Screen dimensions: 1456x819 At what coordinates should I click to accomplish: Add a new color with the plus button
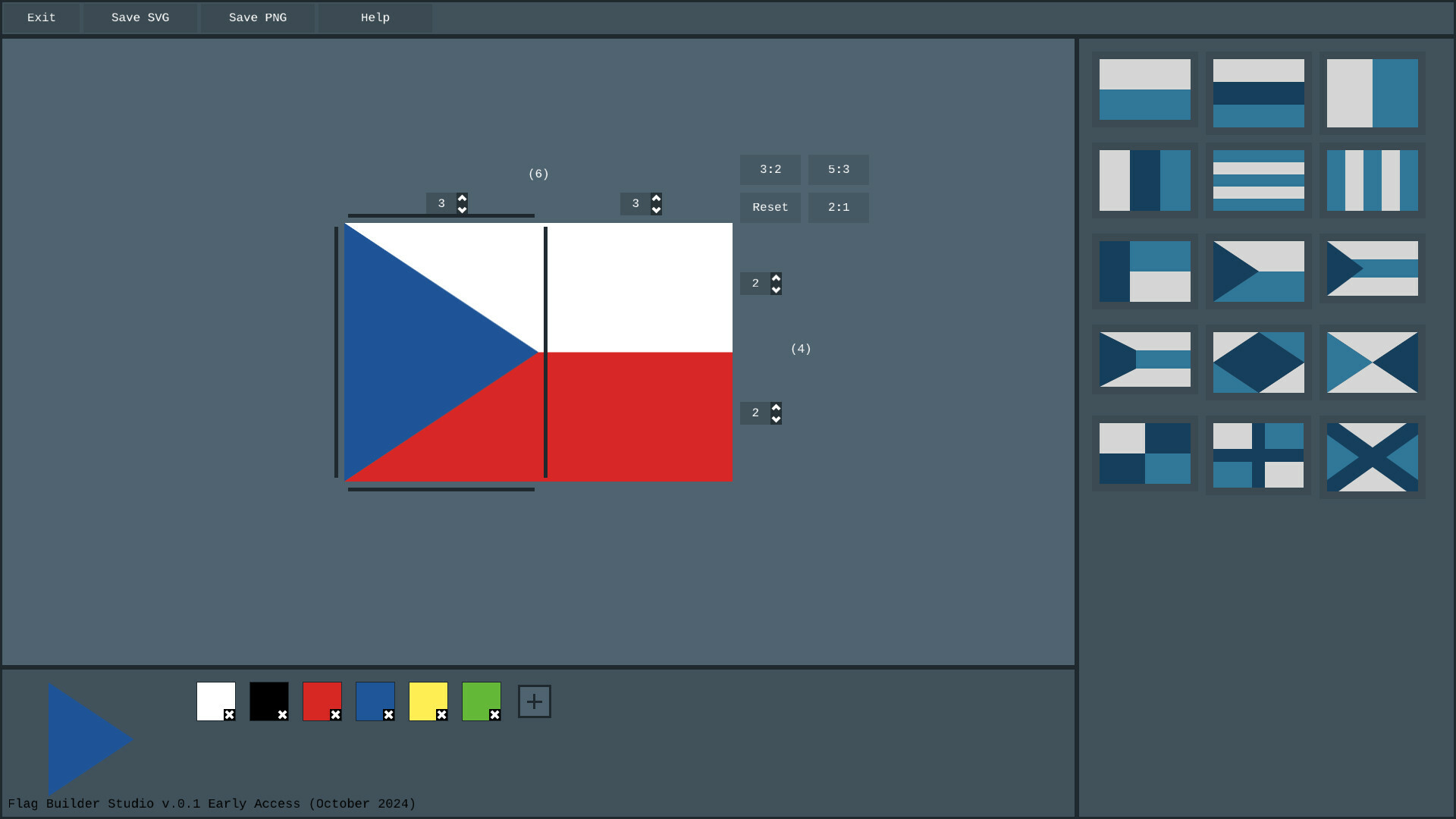tap(534, 701)
